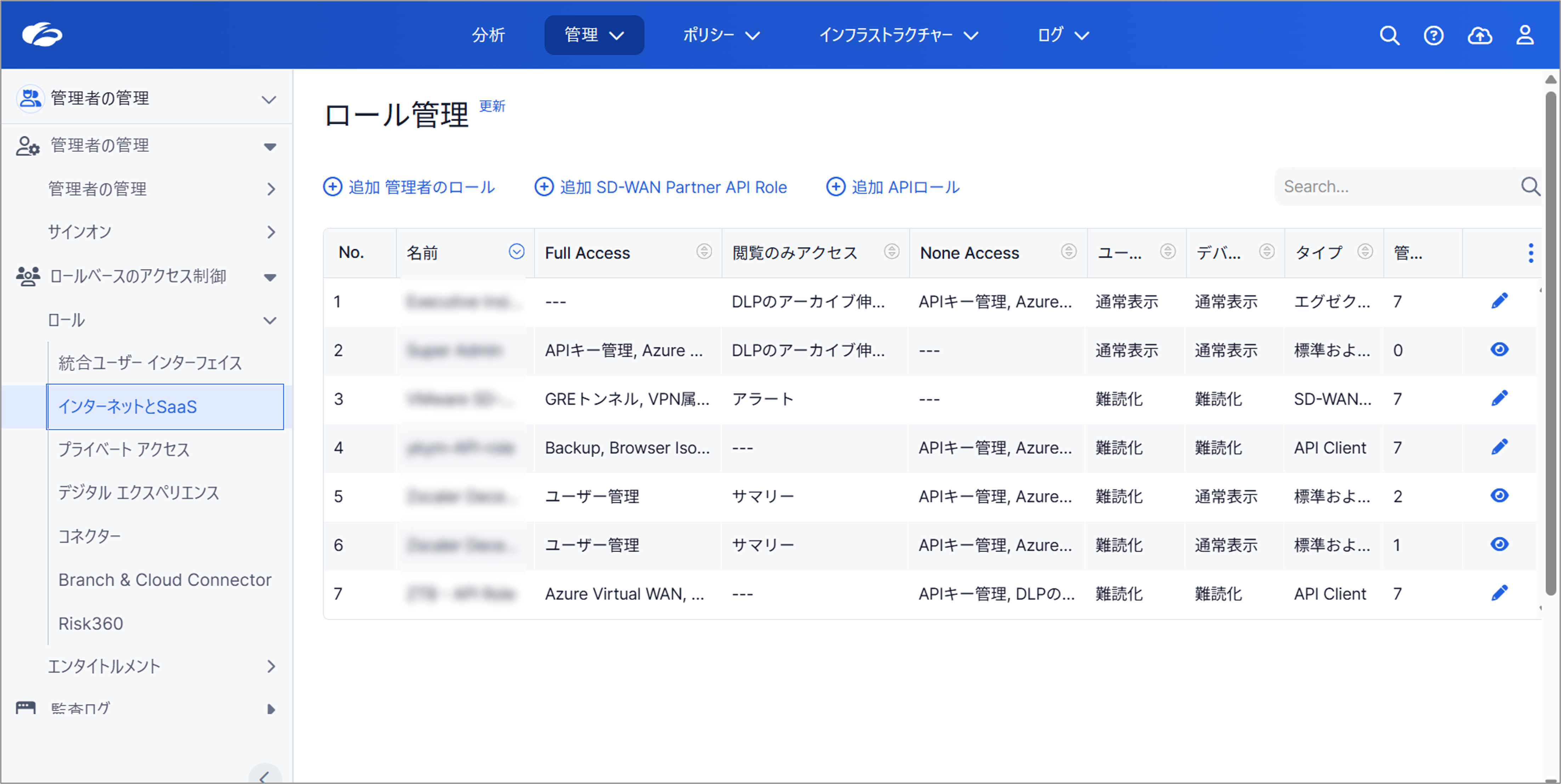
Task: Edit role in row 1 with pencil
Action: click(x=1499, y=301)
